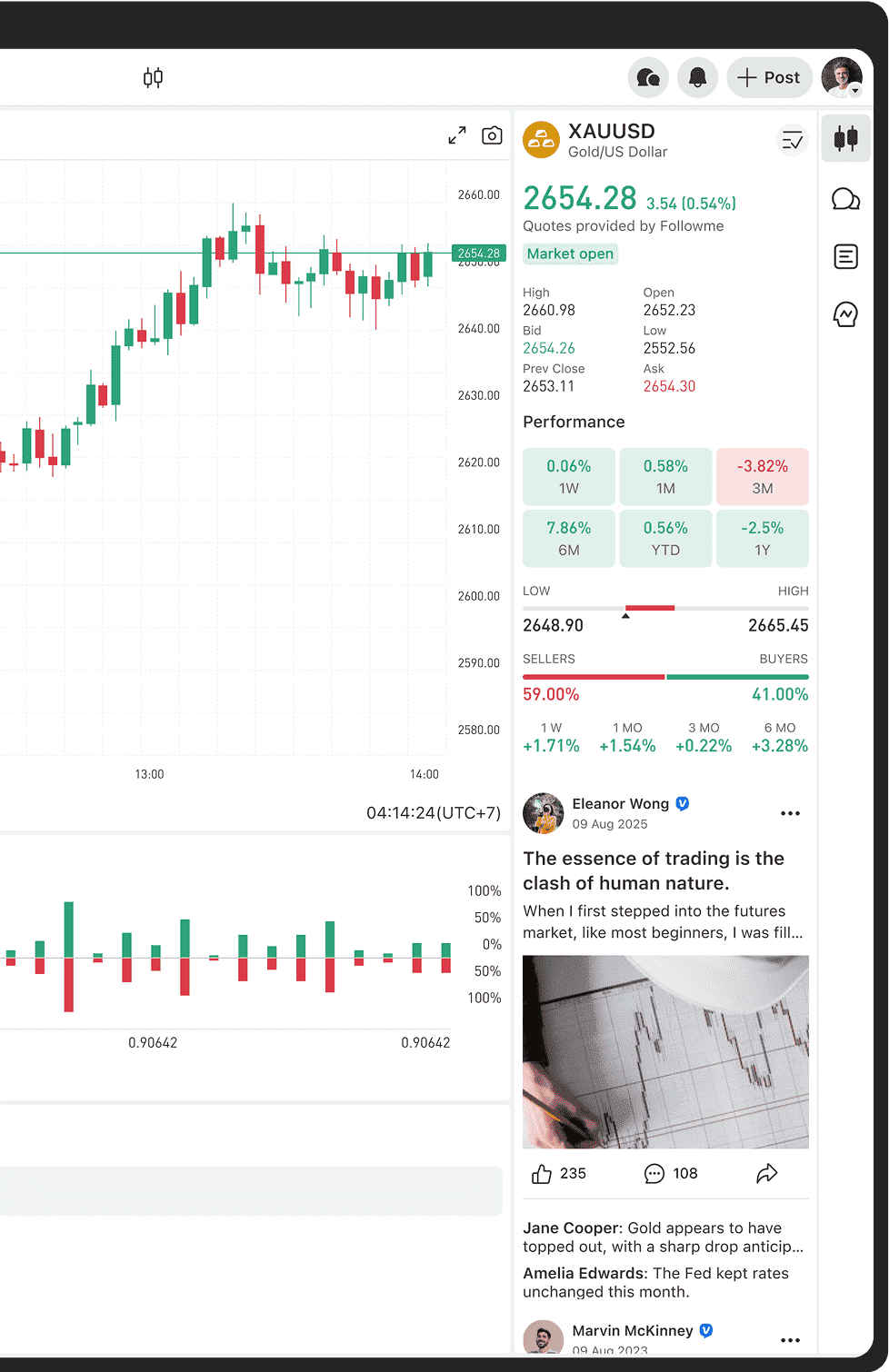Open the notifications bell
The width and height of the screenshot is (889, 1372).
(697, 78)
